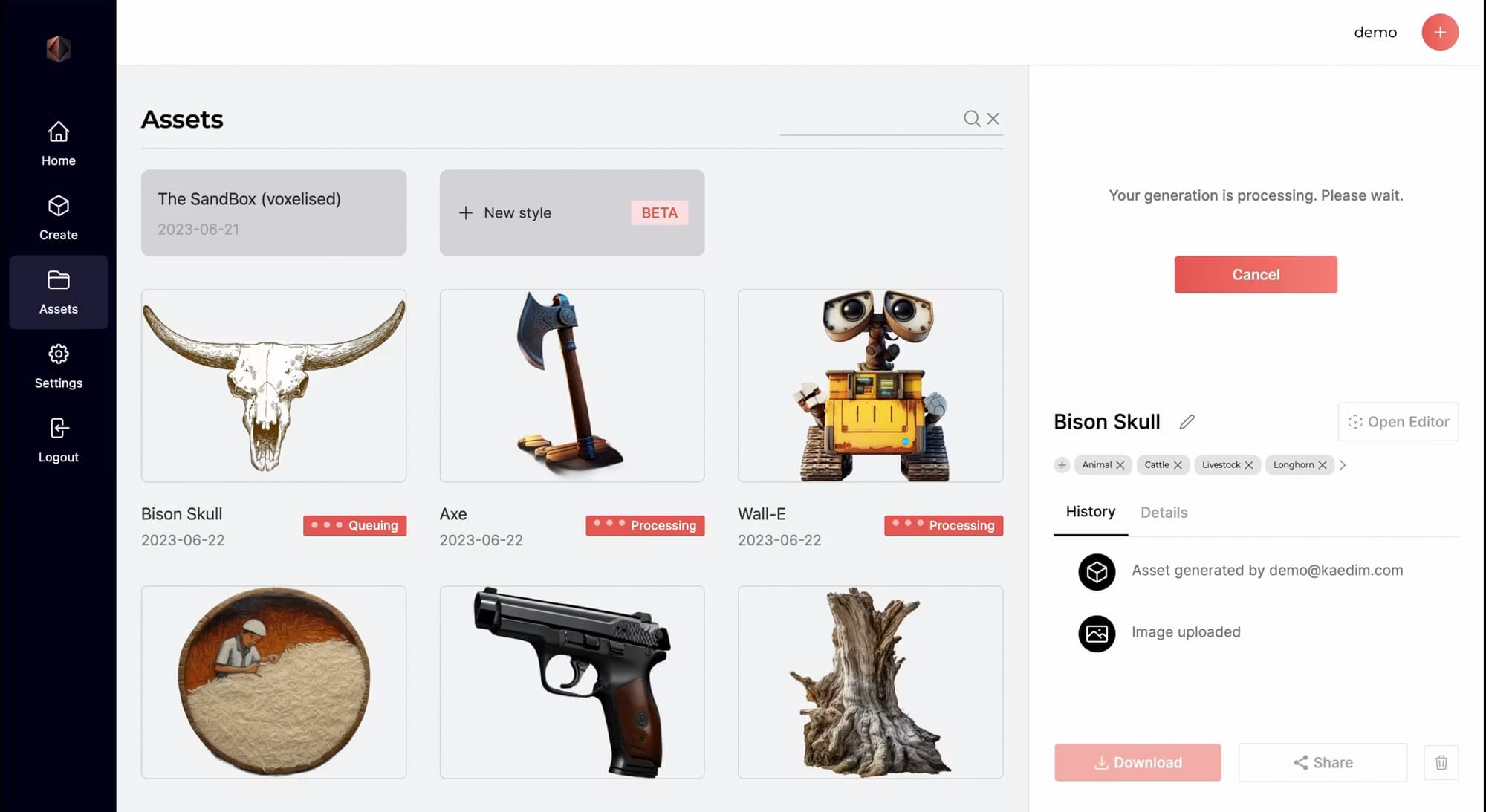Image resolution: width=1486 pixels, height=812 pixels.
Task: Click the red plus button beside demo
Action: tap(1439, 32)
